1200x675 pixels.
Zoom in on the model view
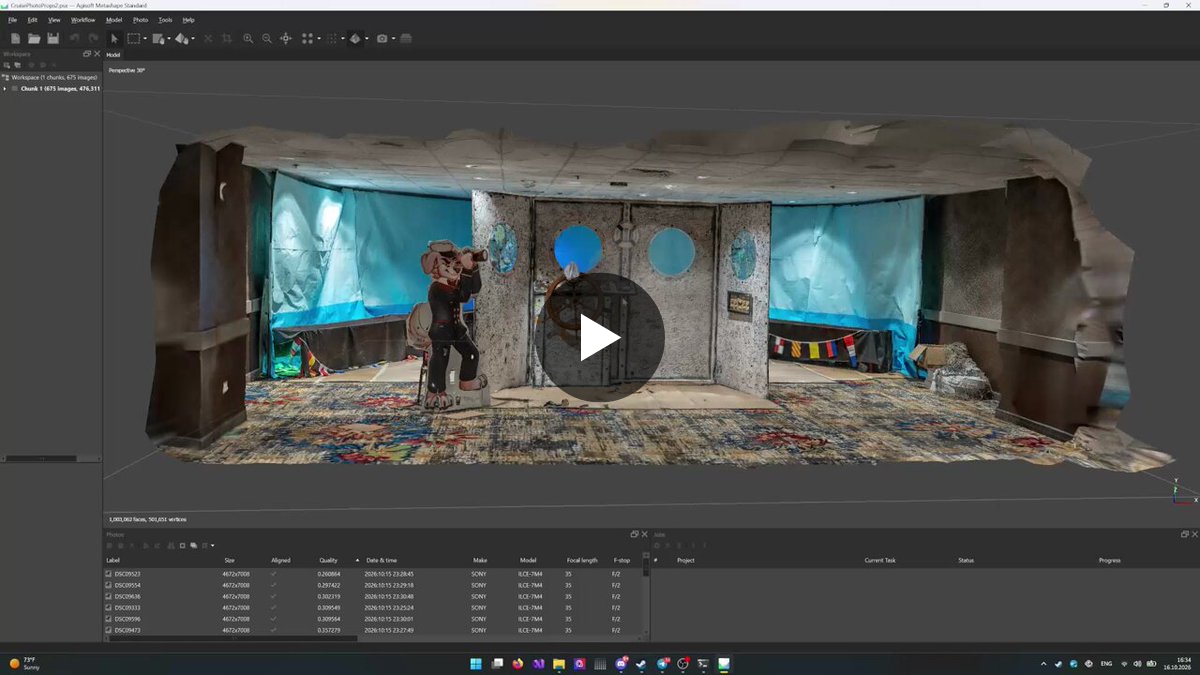coord(248,38)
